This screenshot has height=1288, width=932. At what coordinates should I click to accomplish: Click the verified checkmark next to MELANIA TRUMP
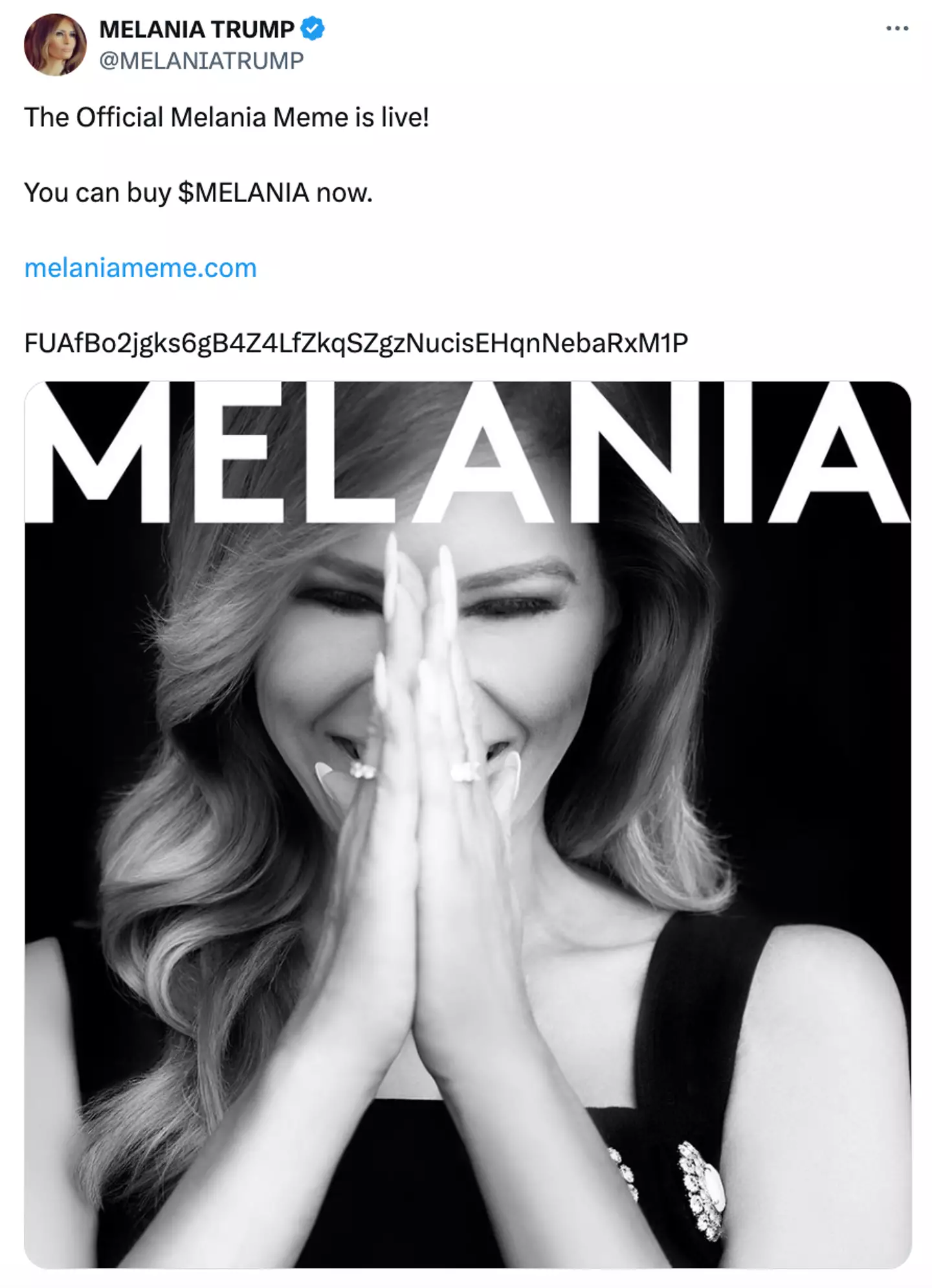[312, 28]
